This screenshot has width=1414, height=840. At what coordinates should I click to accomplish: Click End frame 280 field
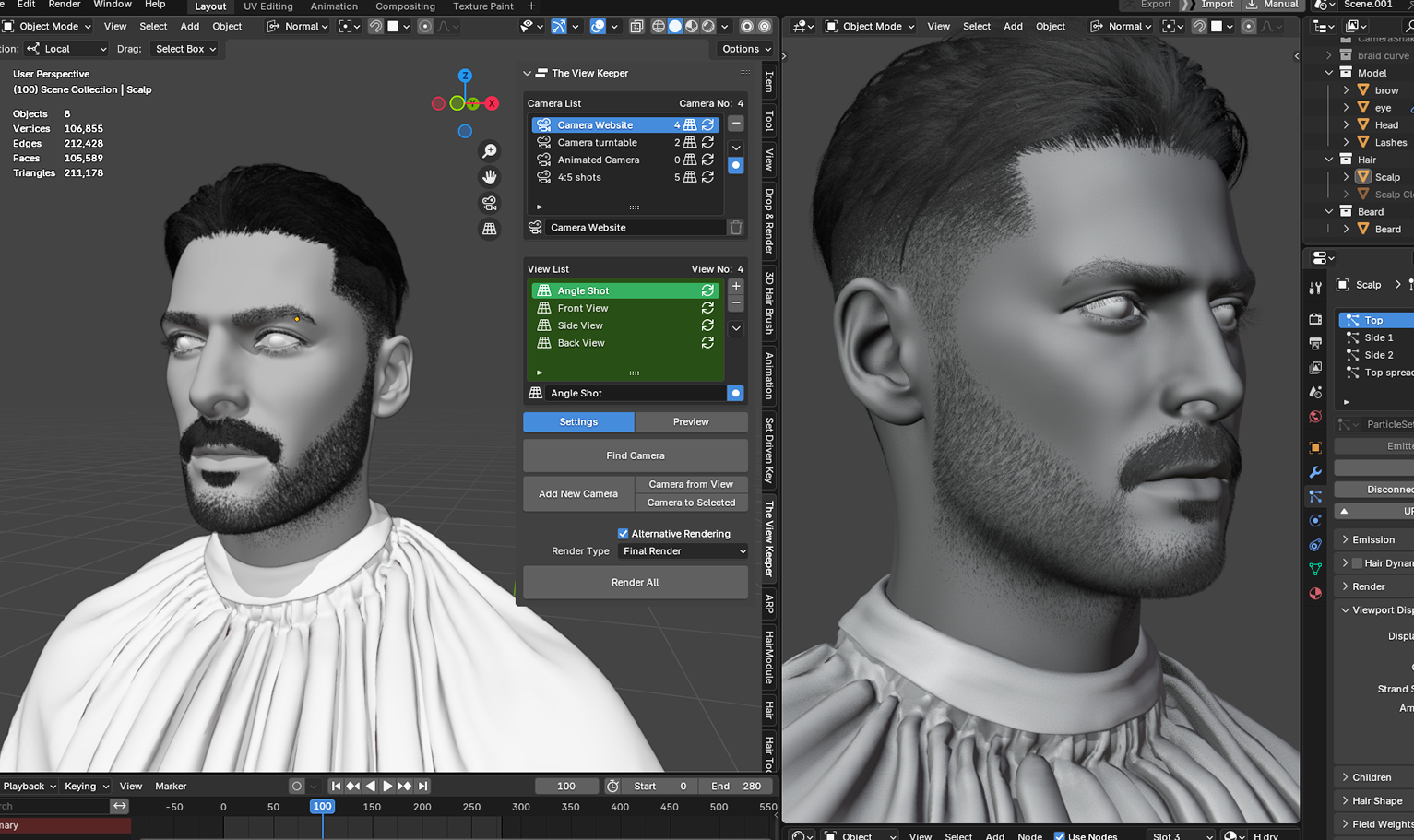click(736, 786)
